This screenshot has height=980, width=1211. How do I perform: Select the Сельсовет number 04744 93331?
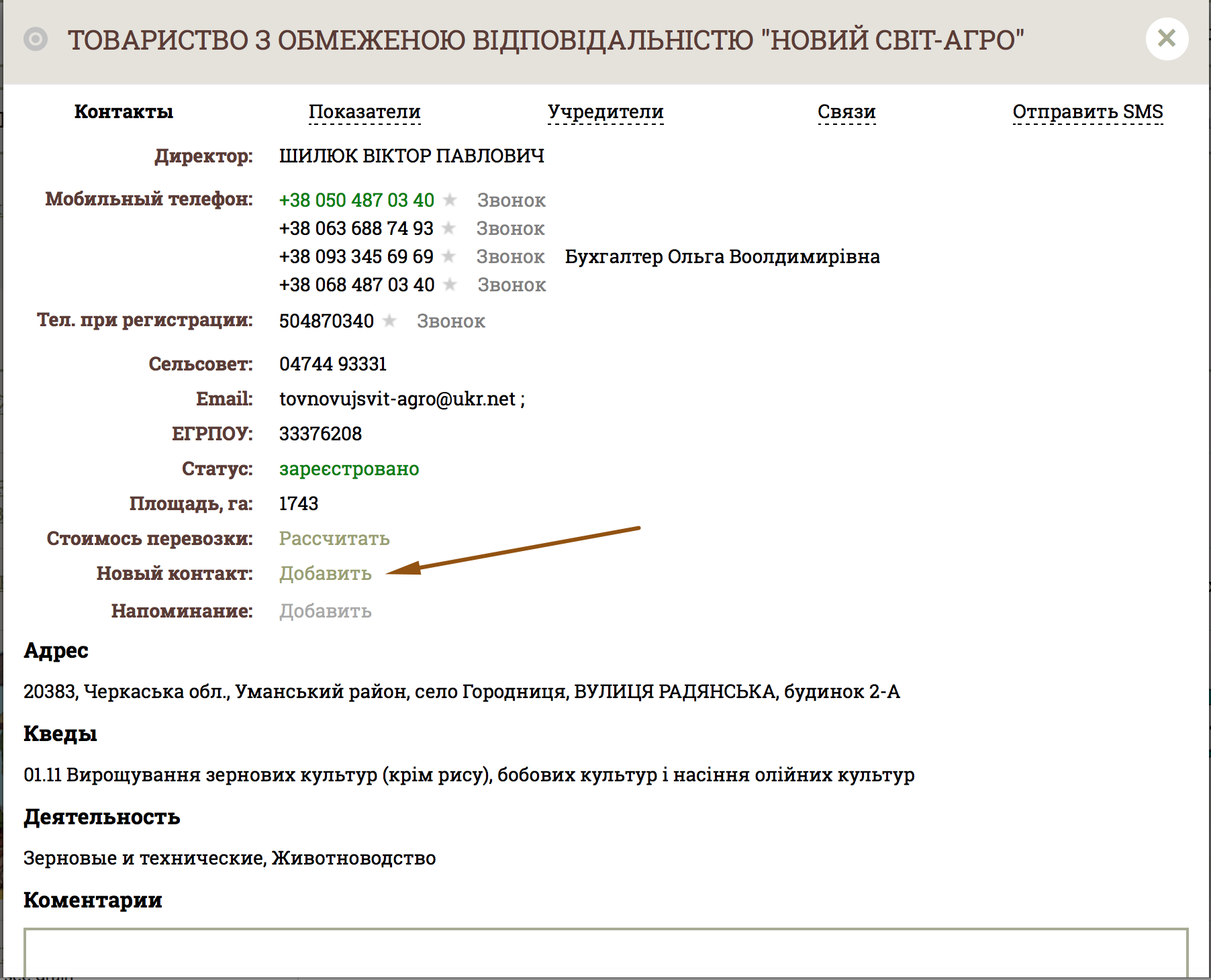pos(333,364)
